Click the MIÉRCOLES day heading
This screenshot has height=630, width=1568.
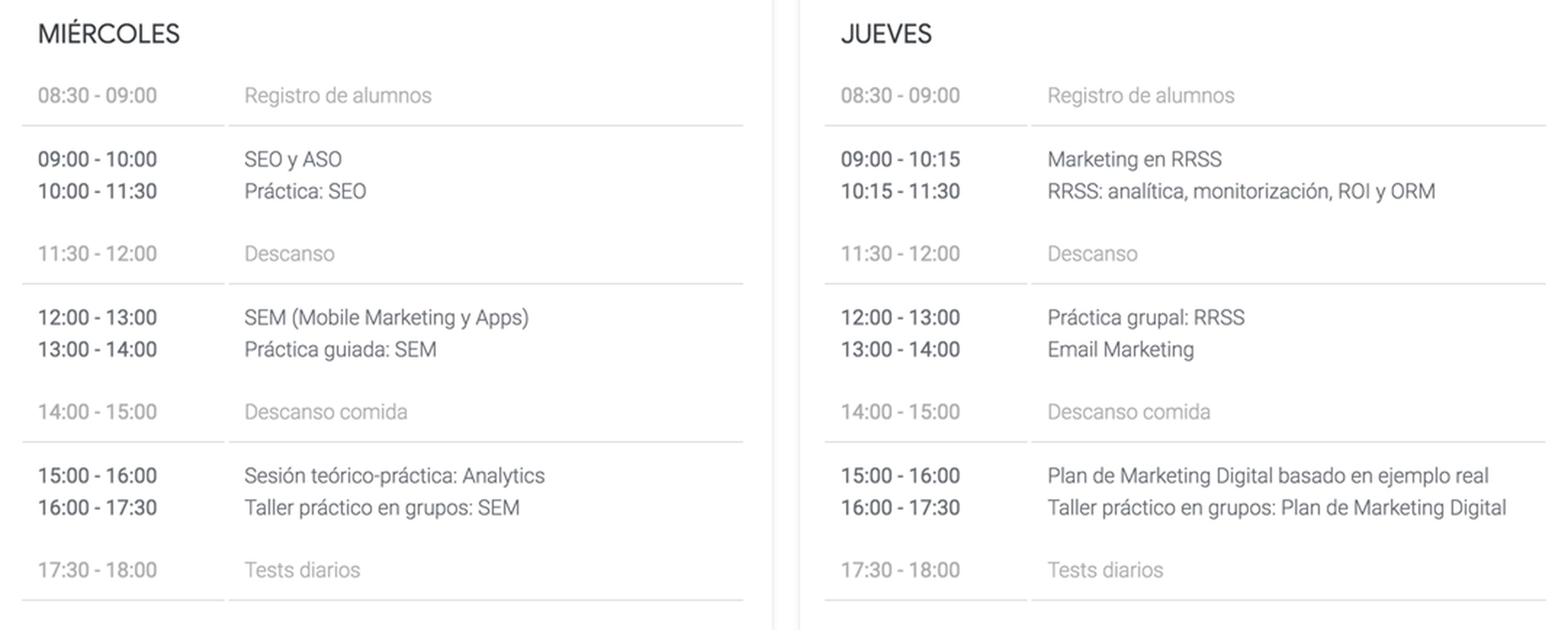[109, 34]
